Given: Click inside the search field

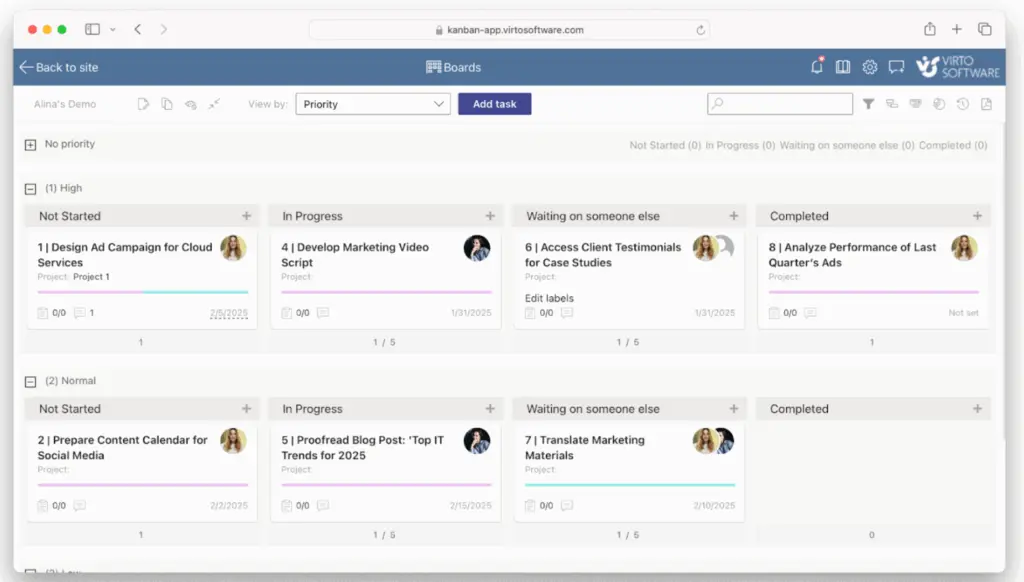Looking at the screenshot, I should (780, 103).
